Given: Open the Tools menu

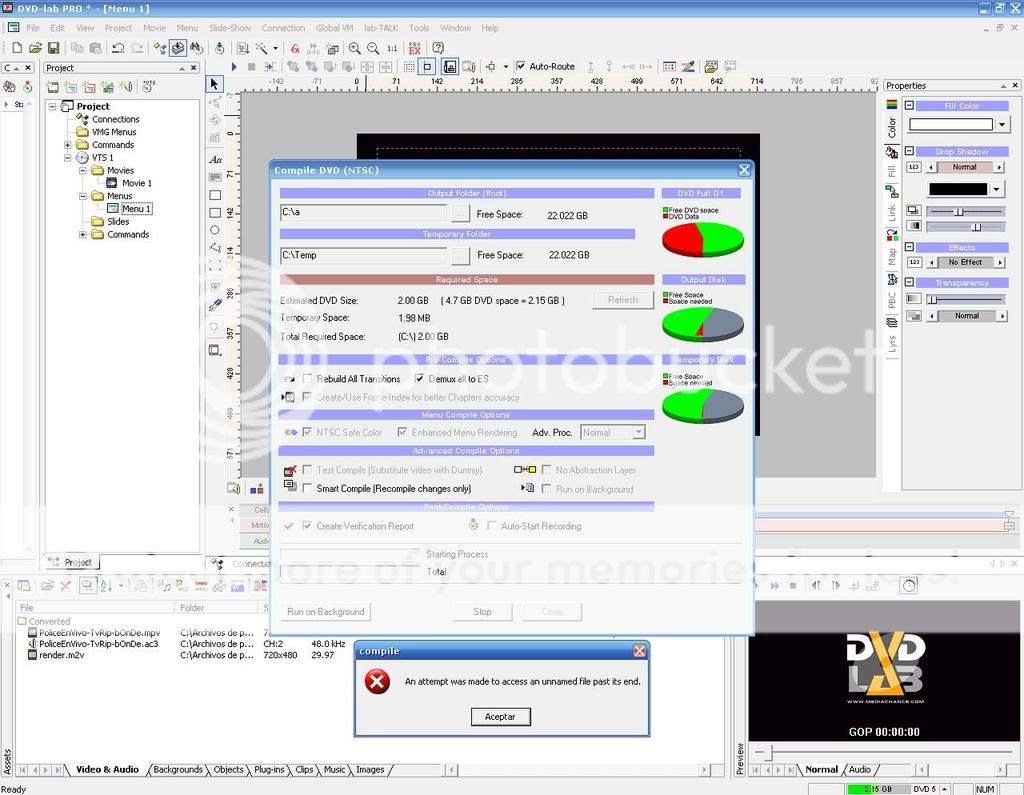Looking at the screenshot, I should (x=419, y=28).
